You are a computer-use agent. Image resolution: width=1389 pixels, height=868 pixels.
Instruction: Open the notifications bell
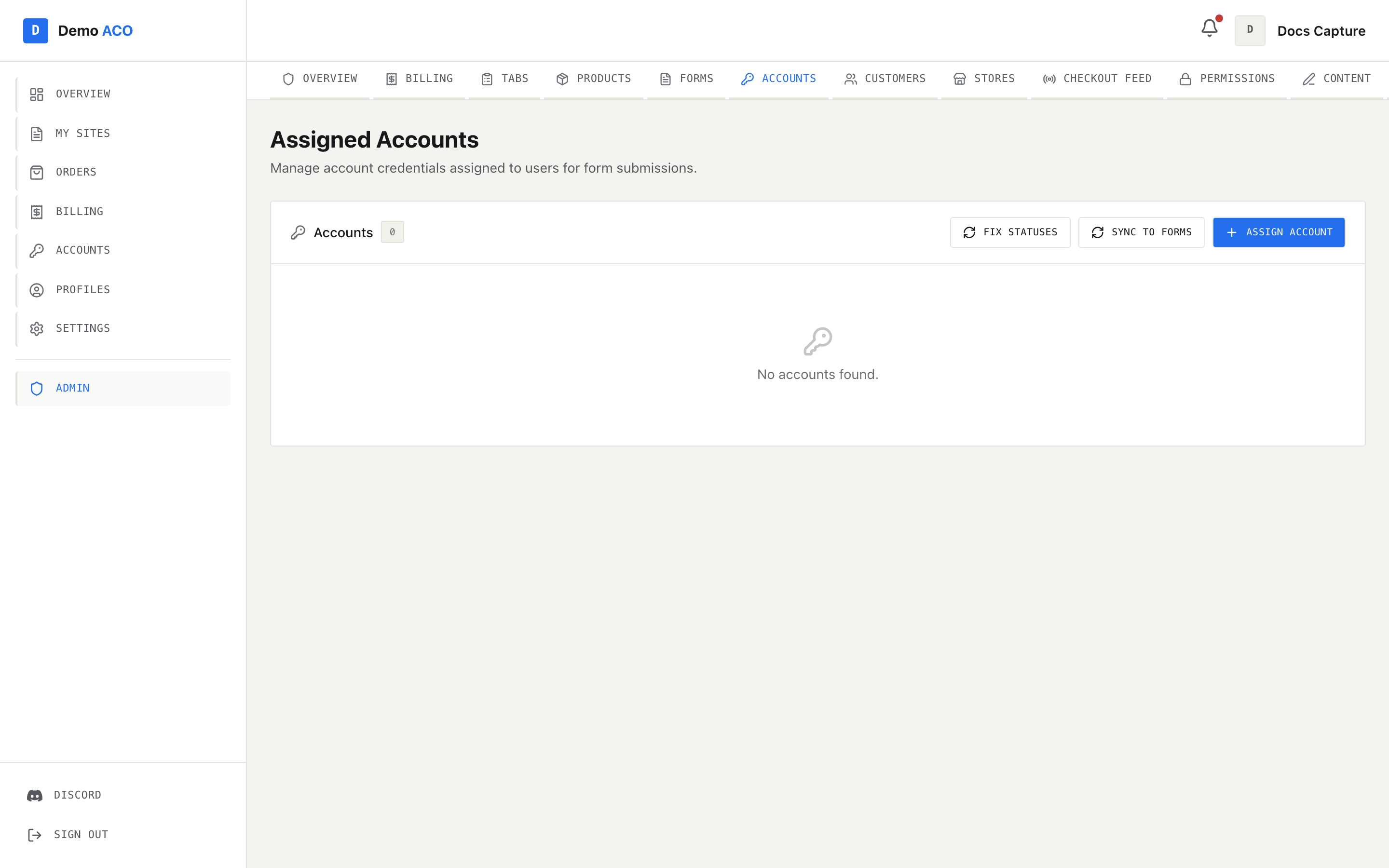point(1210,28)
